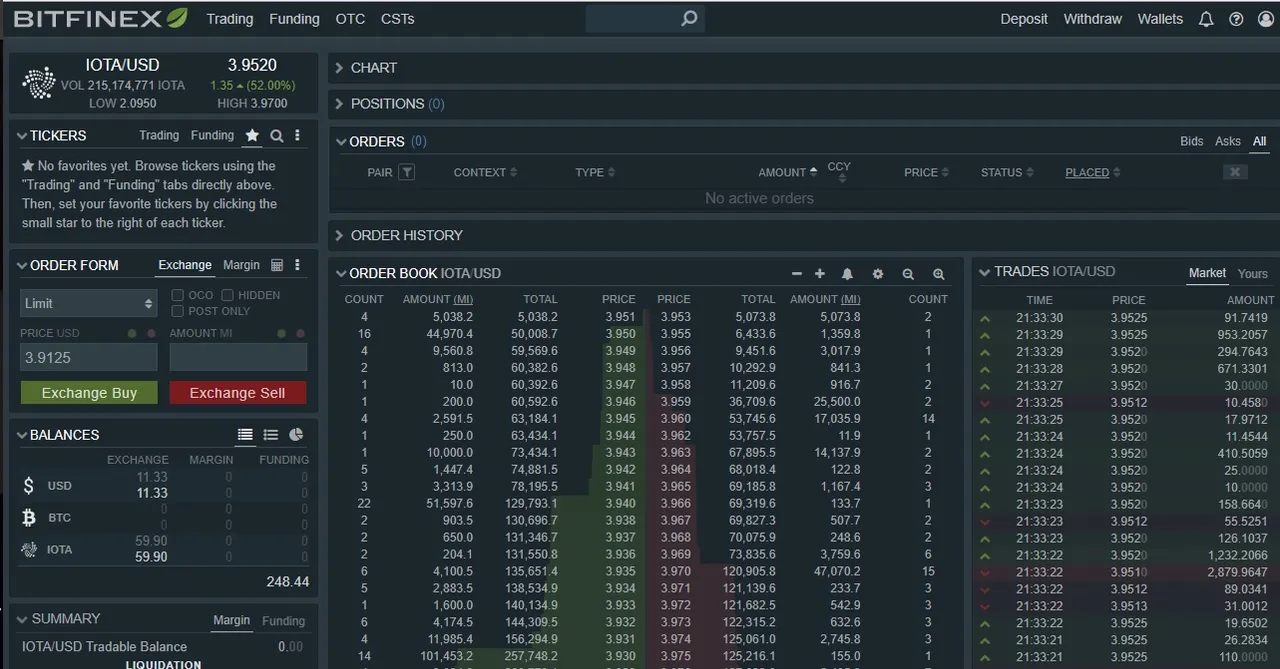Image resolution: width=1280 pixels, height=669 pixels.
Task: Click the Bitfinex logo
Action: coord(100,18)
